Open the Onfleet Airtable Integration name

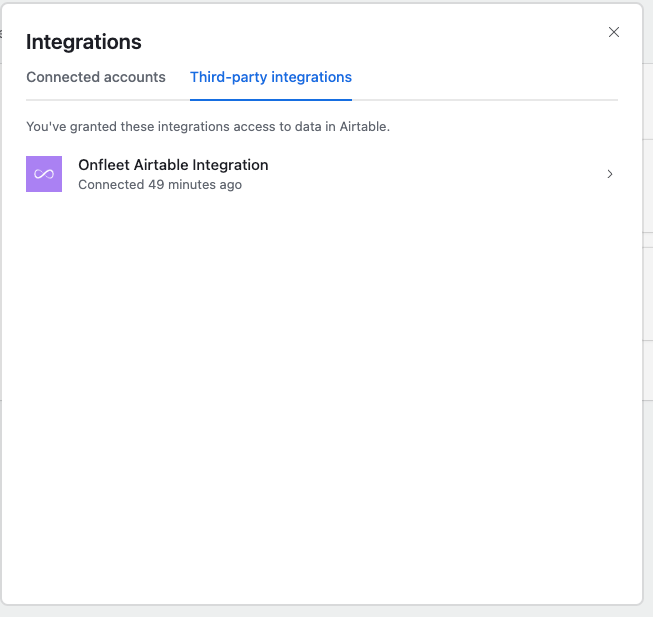click(173, 165)
